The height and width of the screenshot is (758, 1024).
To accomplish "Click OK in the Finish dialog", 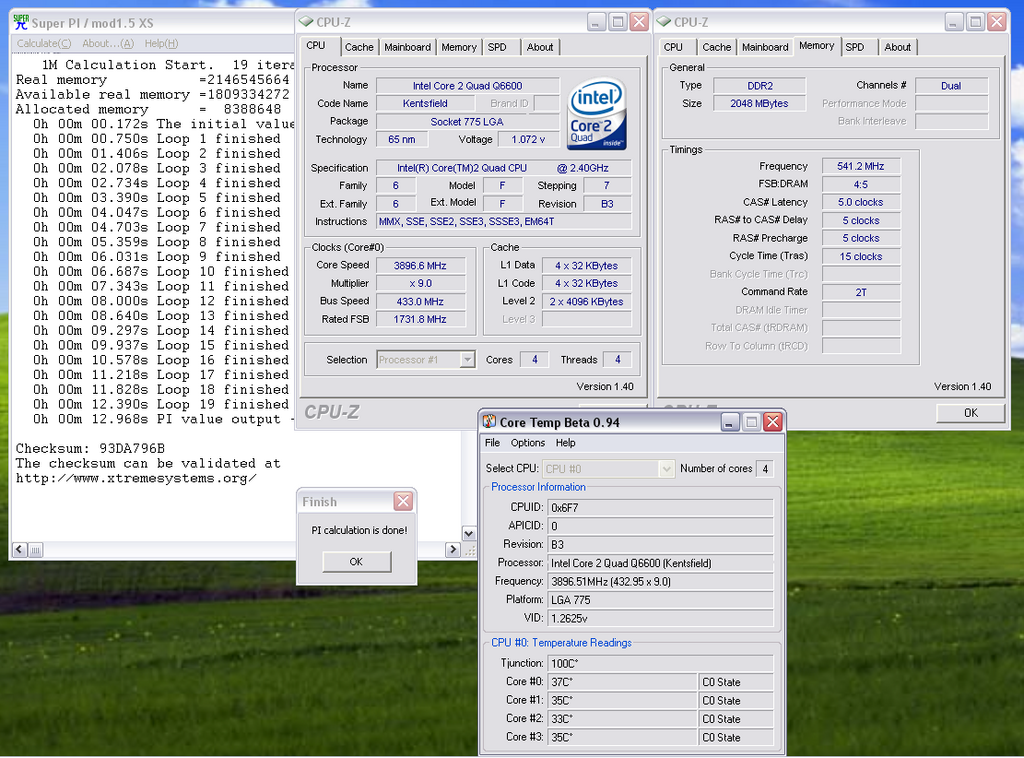I will [x=356, y=561].
